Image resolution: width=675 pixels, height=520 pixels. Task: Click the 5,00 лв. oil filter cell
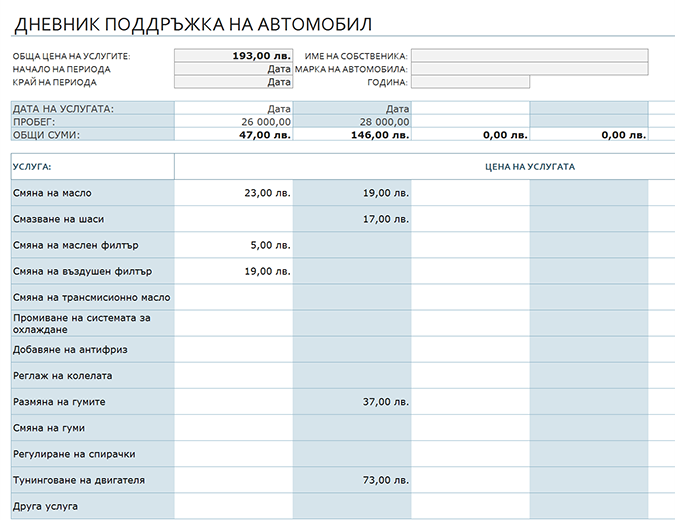tap(234, 245)
